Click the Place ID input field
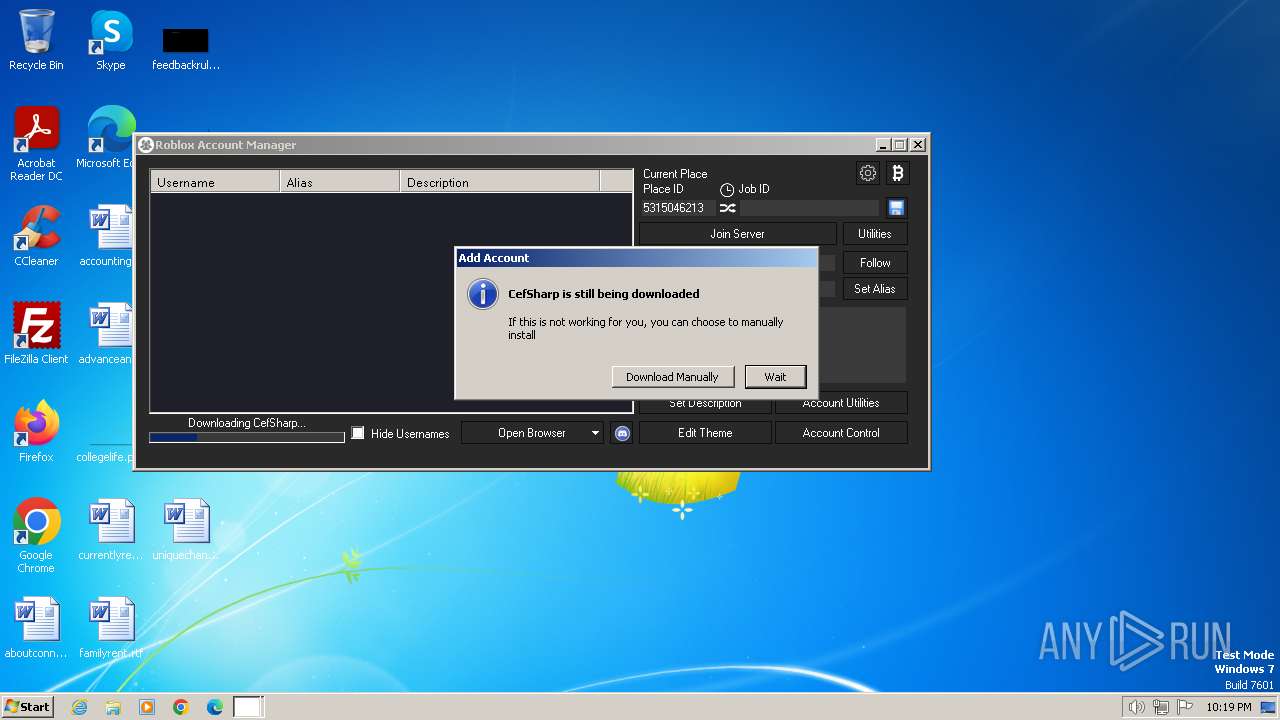The width and height of the screenshot is (1280, 720). click(677, 208)
